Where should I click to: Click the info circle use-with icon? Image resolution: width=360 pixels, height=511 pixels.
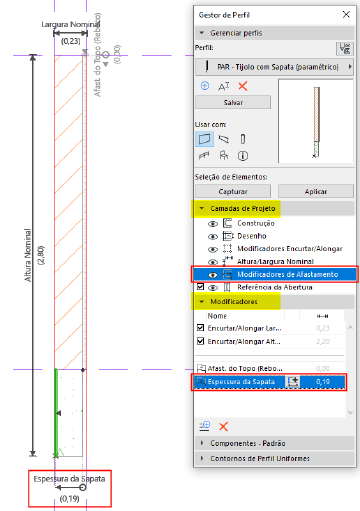(243, 156)
